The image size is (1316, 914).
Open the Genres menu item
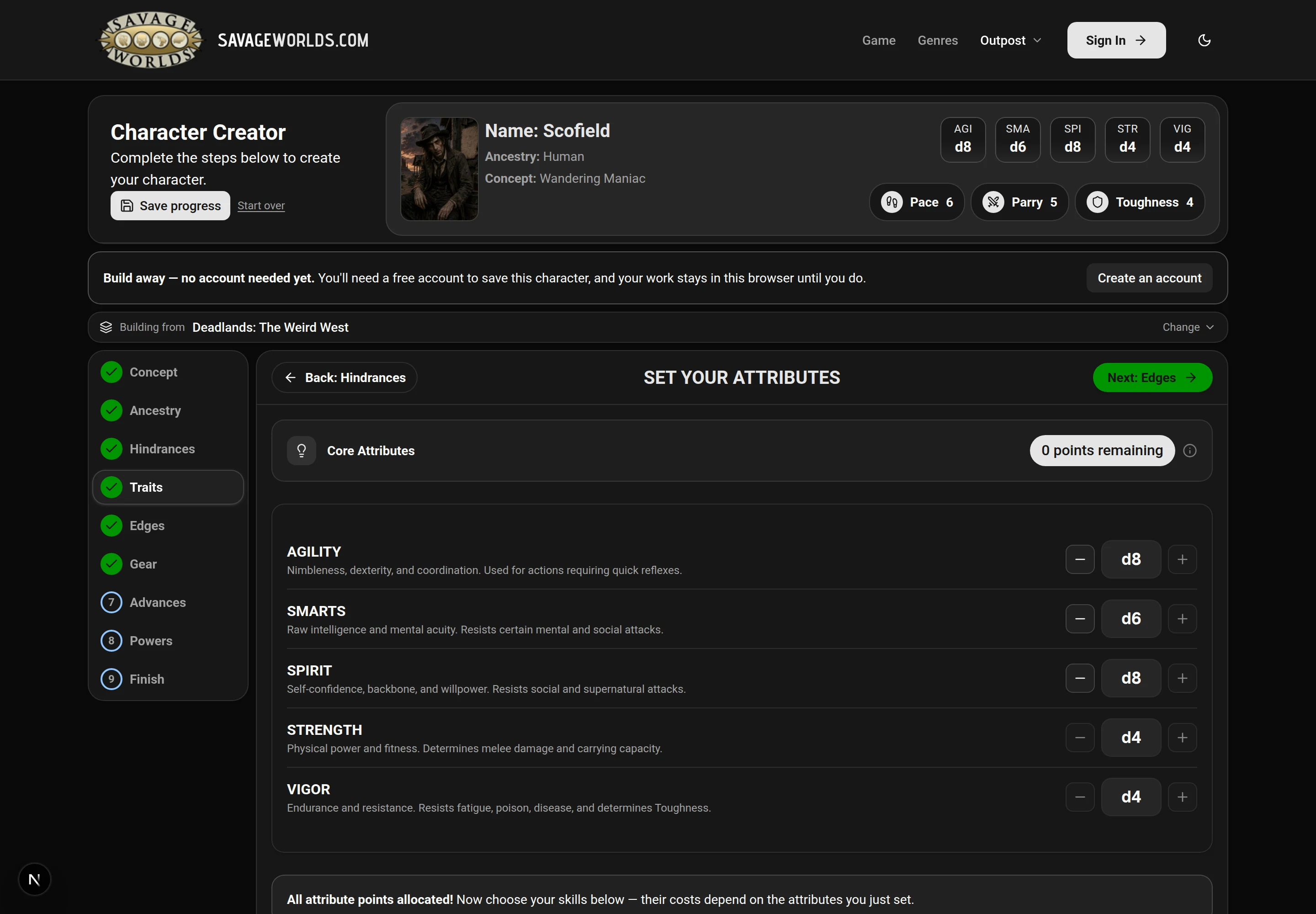938,40
